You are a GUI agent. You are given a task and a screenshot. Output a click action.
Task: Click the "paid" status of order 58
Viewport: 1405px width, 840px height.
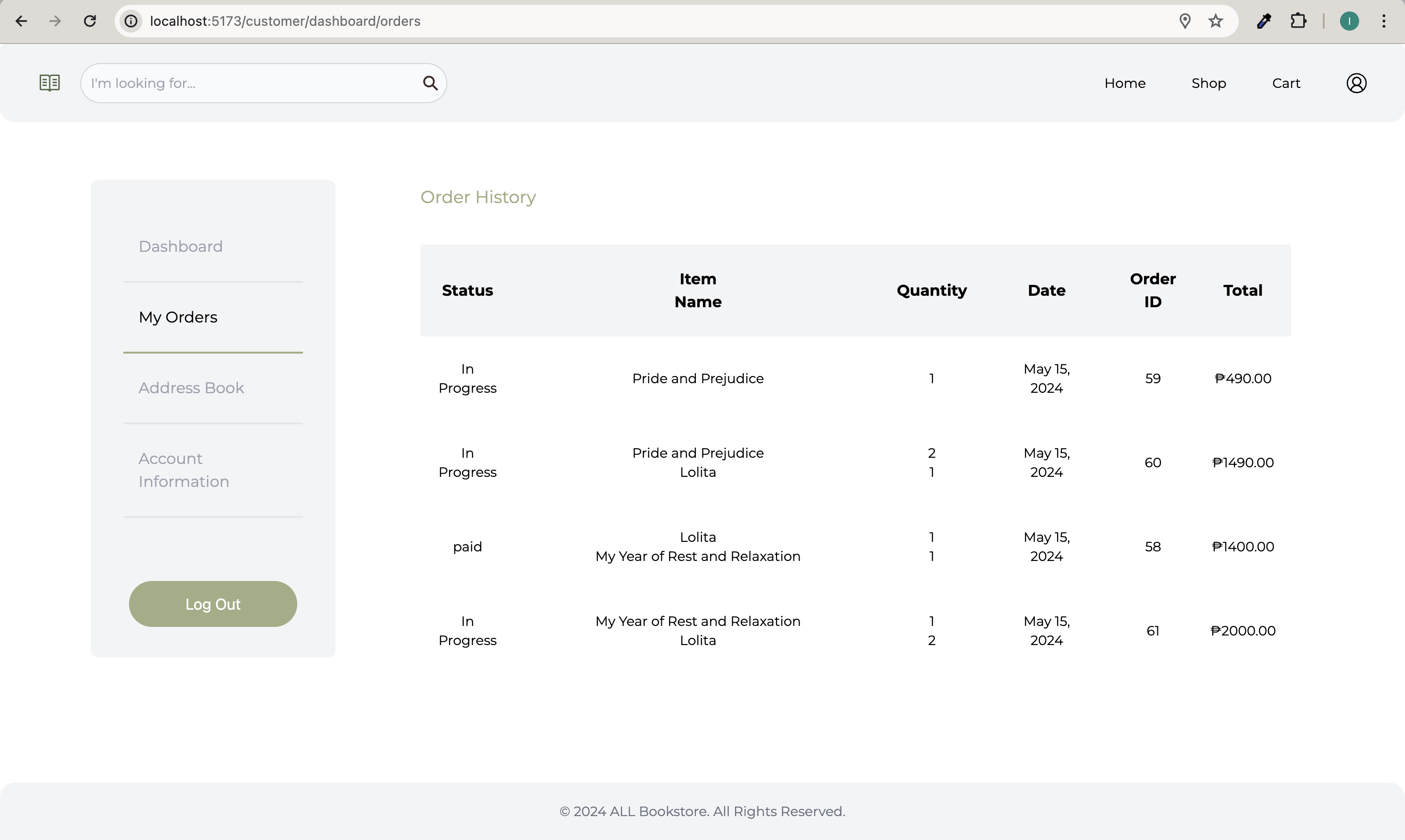(467, 547)
